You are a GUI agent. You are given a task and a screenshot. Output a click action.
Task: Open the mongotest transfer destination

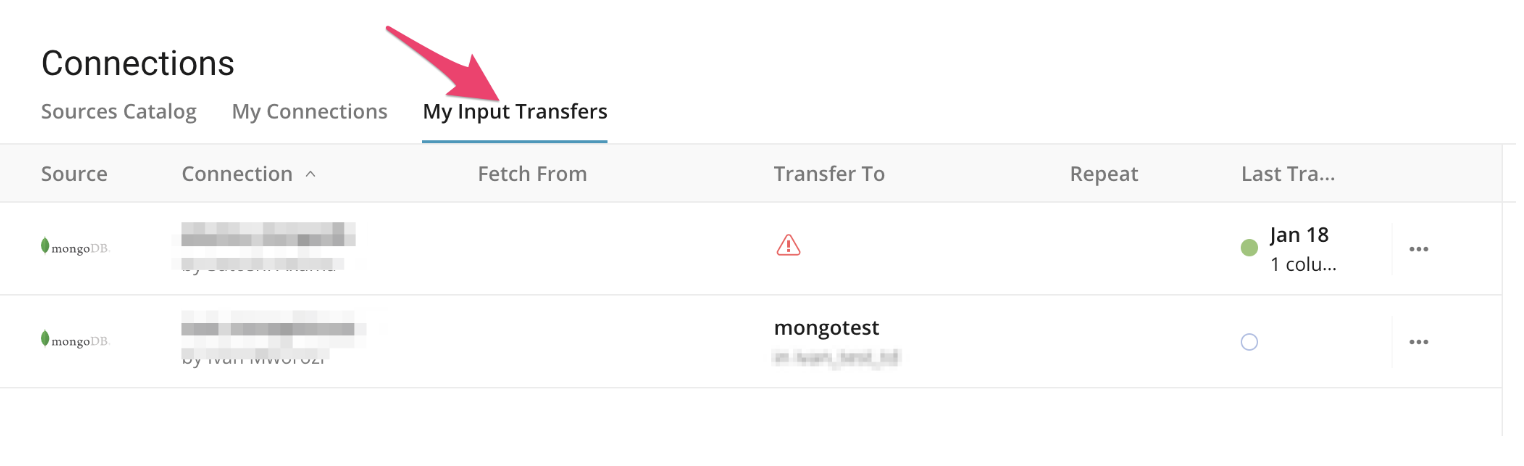click(826, 329)
